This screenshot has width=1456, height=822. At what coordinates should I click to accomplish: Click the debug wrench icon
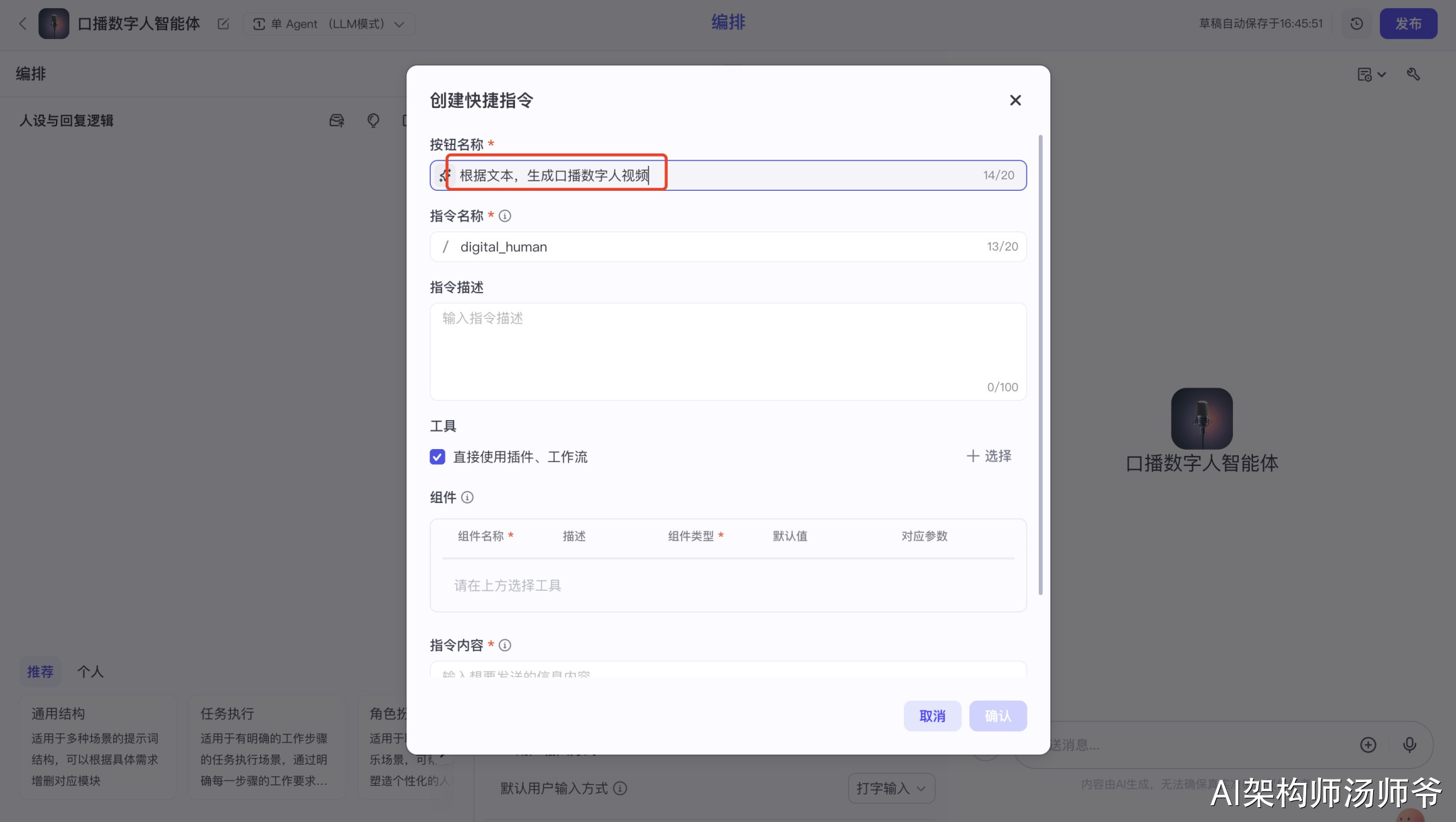coord(1414,74)
